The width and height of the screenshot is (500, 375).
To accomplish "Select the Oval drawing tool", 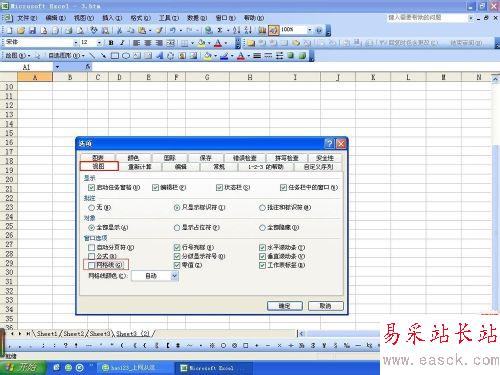I will point(126,56).
